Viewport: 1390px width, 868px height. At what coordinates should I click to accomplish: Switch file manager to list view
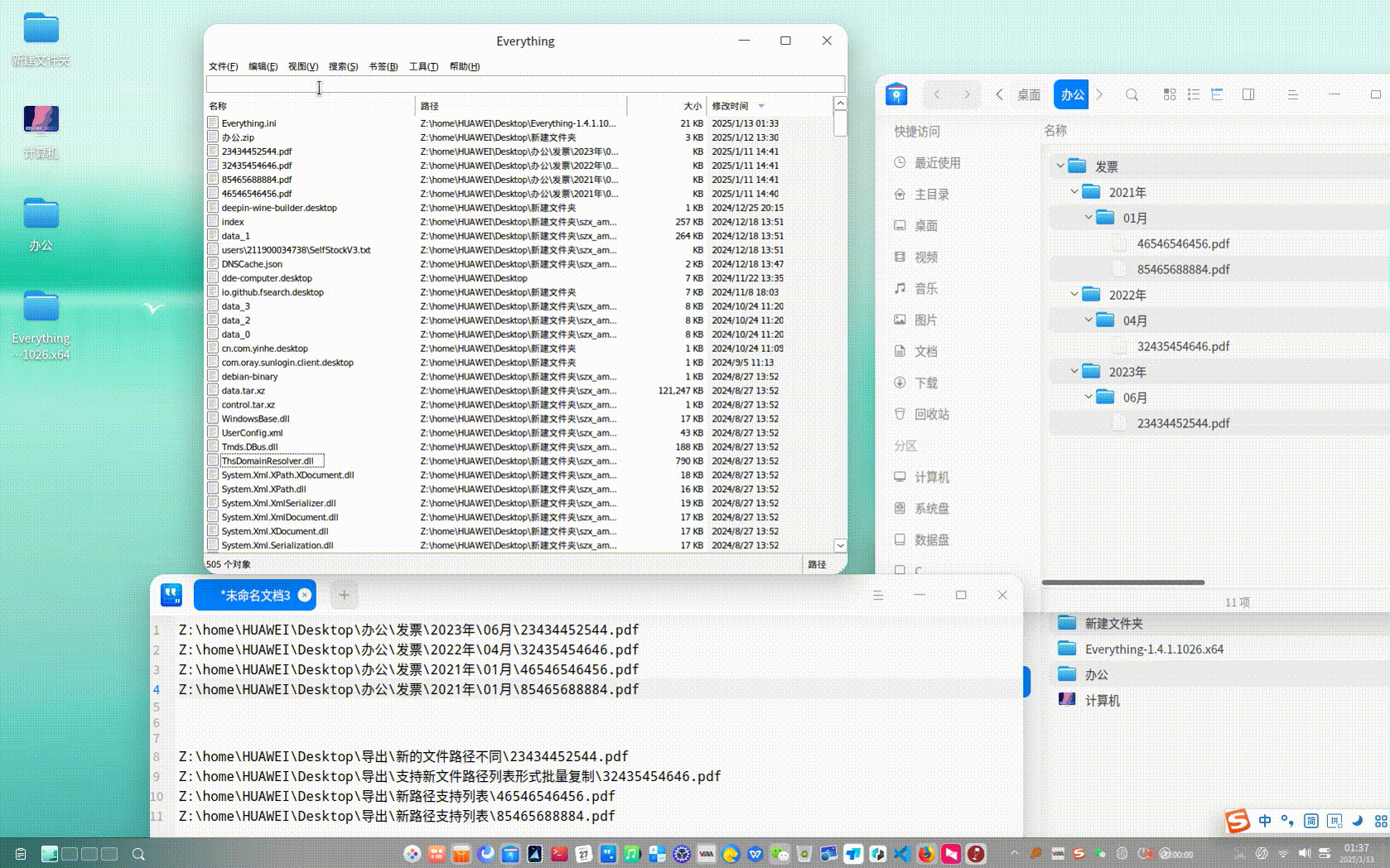coord(1194,94)
